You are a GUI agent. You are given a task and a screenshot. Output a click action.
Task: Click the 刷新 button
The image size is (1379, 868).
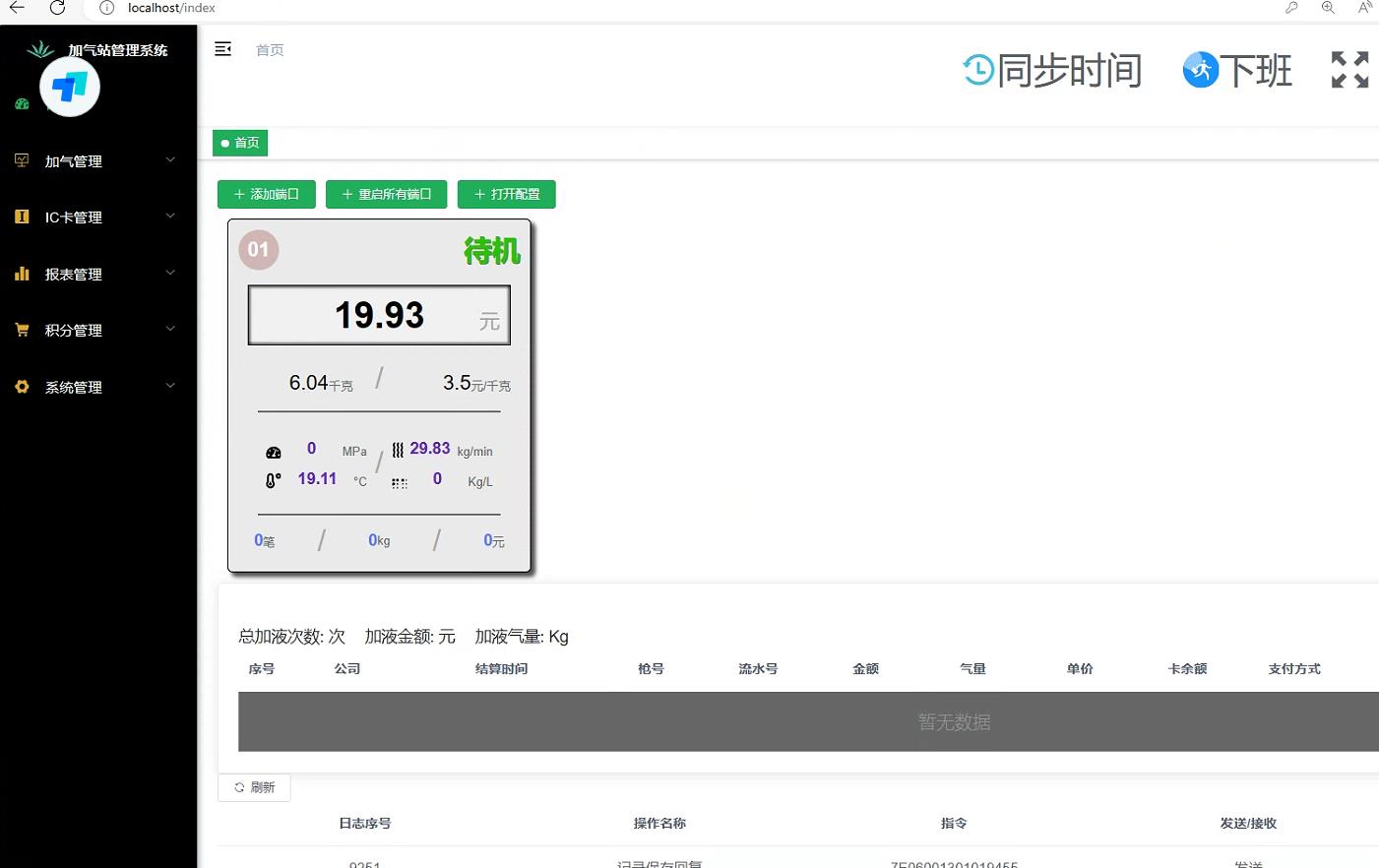point(254,787)
